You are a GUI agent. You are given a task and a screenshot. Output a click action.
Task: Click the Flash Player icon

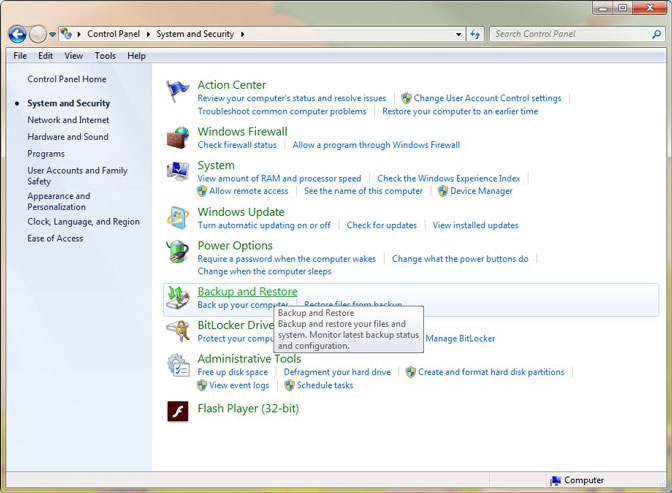coord(177,411)
